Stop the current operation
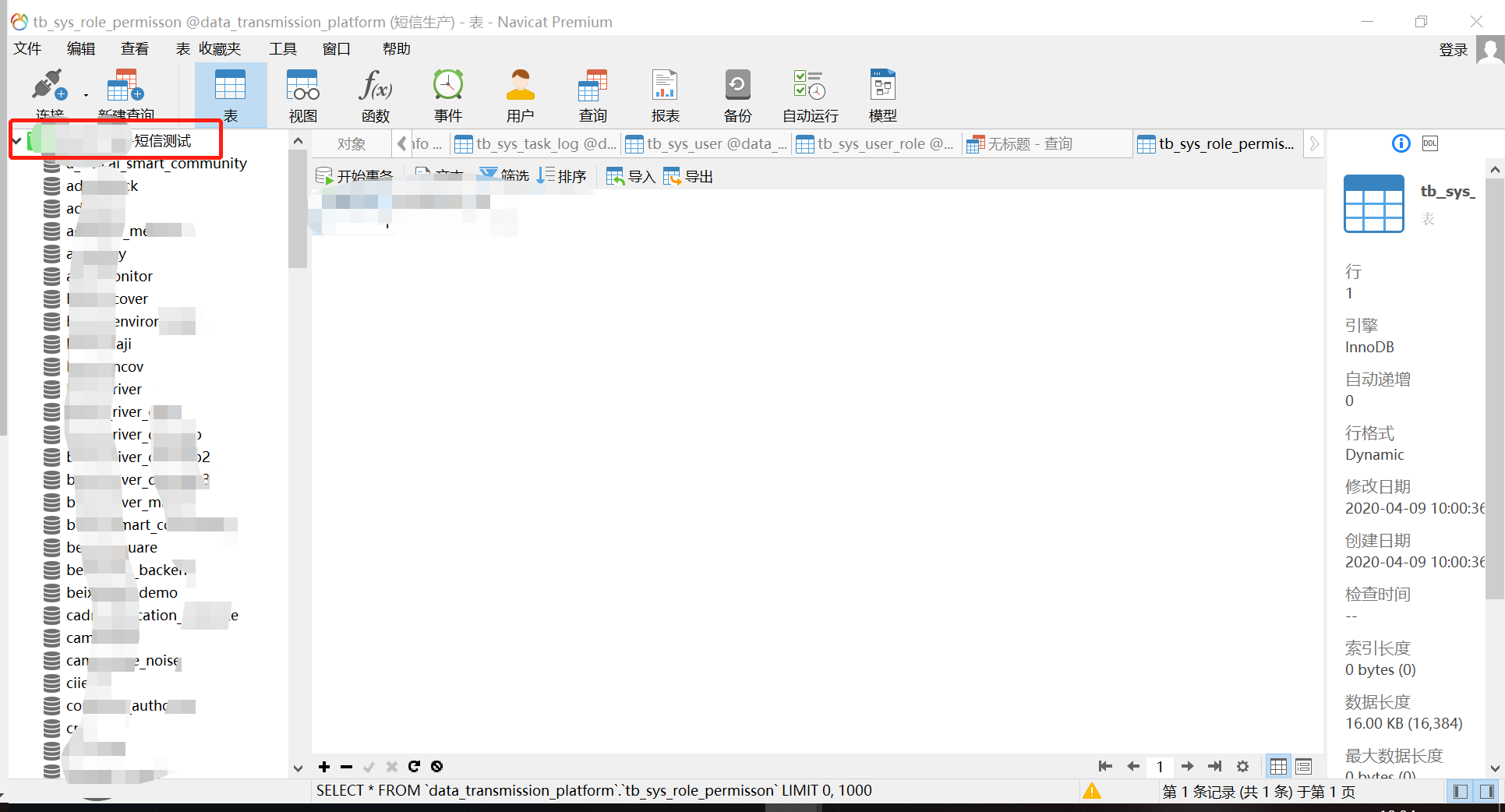Image resolution: width=1505 pixels, height=812 pixels. (436, 767)
